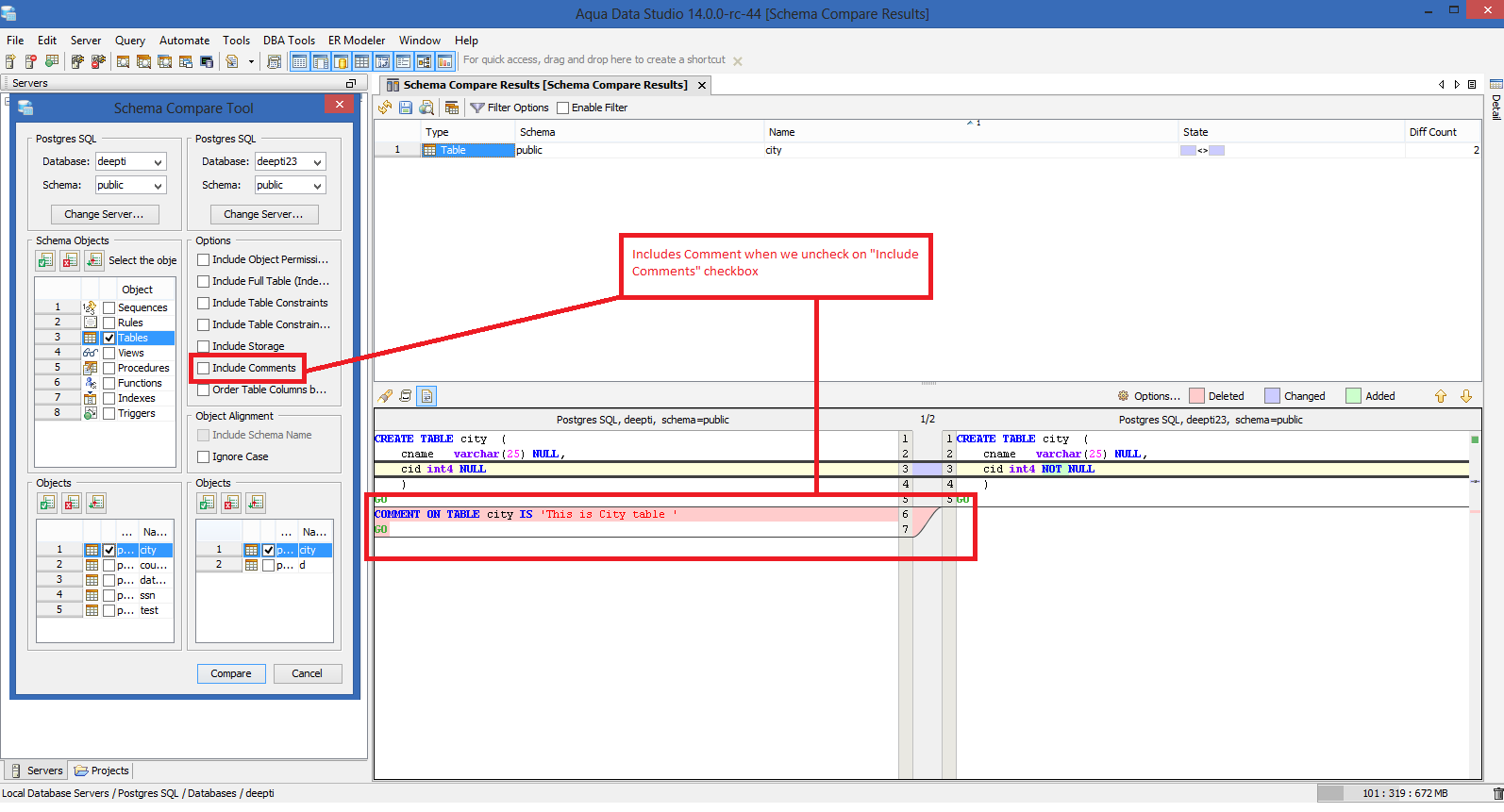This screenshot has height=812, width=1504.
Task: Click the grid icon beside Filter Options
Action: tap(452, 108)
